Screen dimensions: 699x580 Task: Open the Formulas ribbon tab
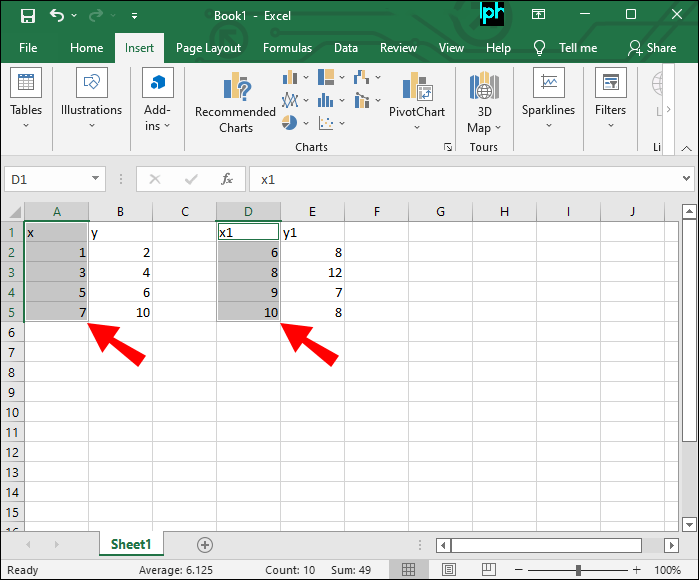click(x=287, y=48)
